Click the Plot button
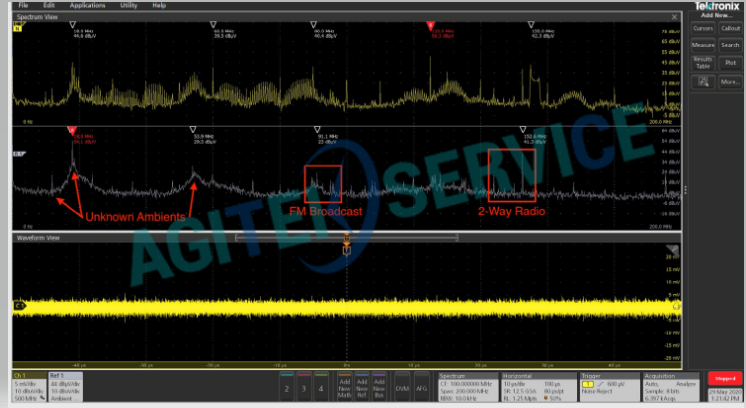Image resolution: width=746 pixels, height=408 pixels. click(730, 63)
